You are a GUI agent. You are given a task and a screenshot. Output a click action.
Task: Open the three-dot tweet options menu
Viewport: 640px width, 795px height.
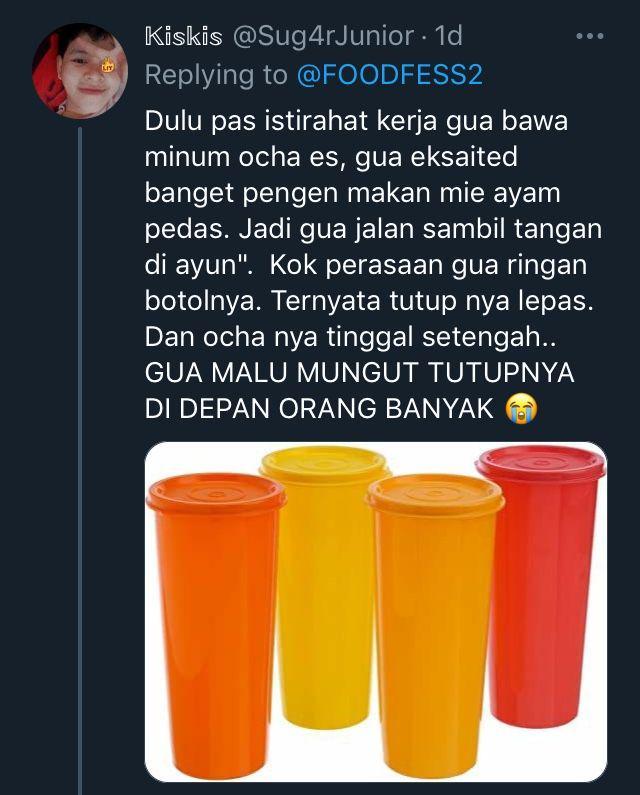[590, 37]
